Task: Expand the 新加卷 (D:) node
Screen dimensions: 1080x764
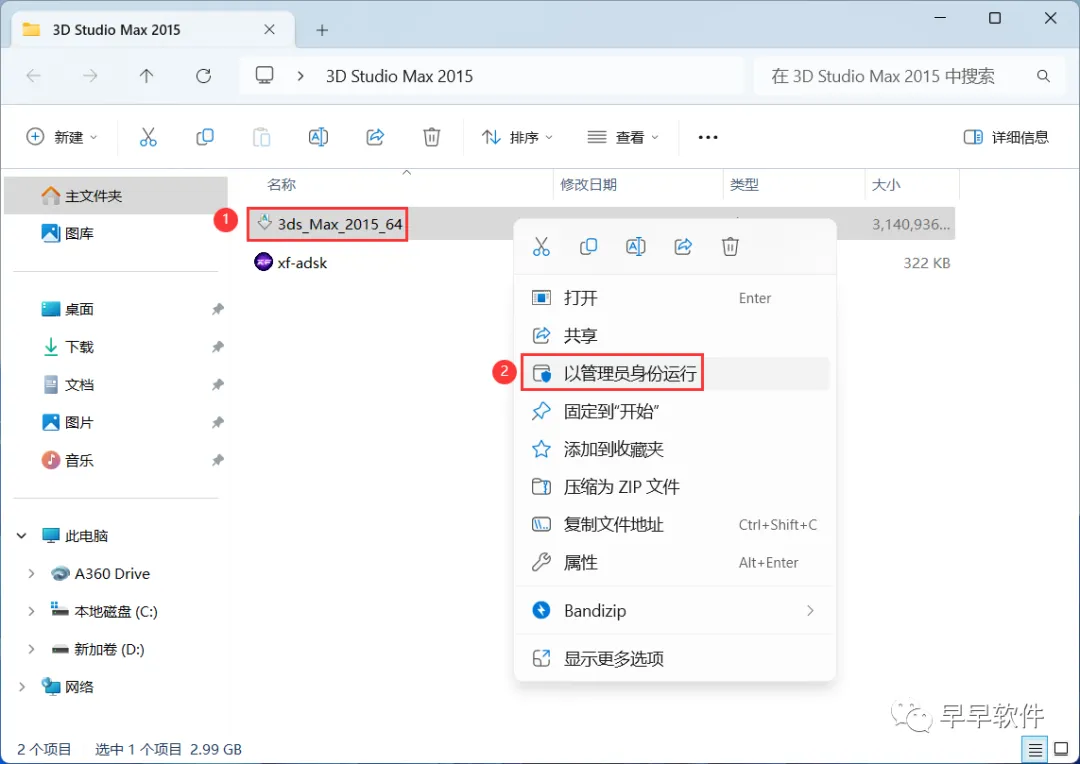Action: pos(31,649)
